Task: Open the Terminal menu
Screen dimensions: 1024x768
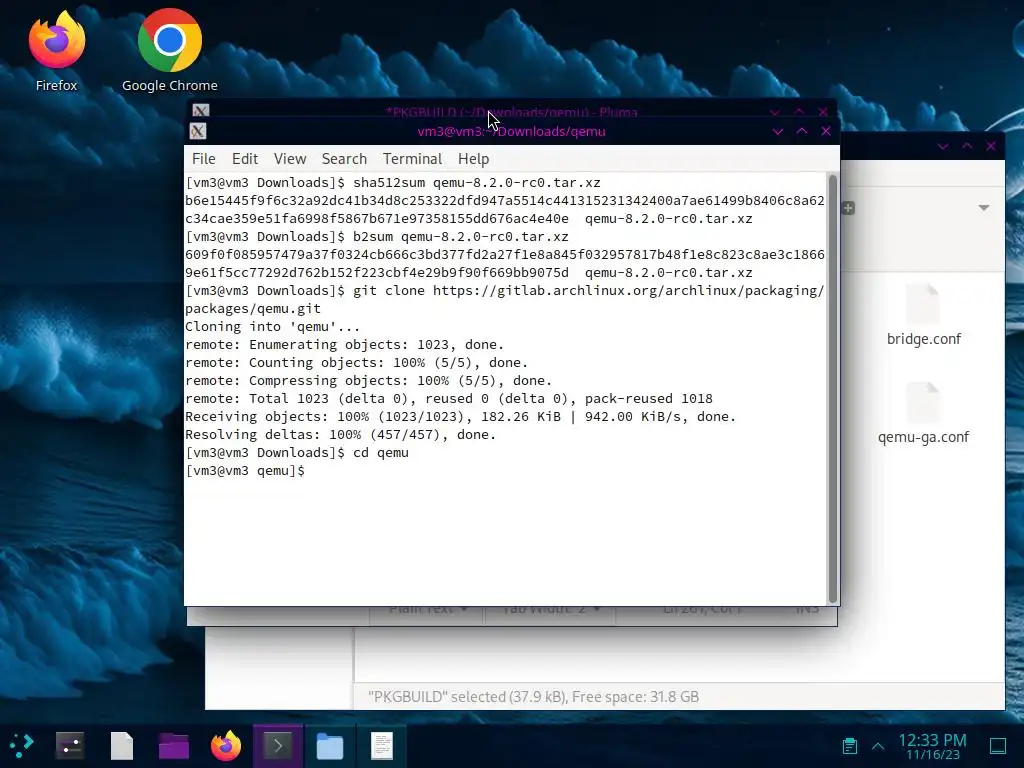Action: coord(412,159)
